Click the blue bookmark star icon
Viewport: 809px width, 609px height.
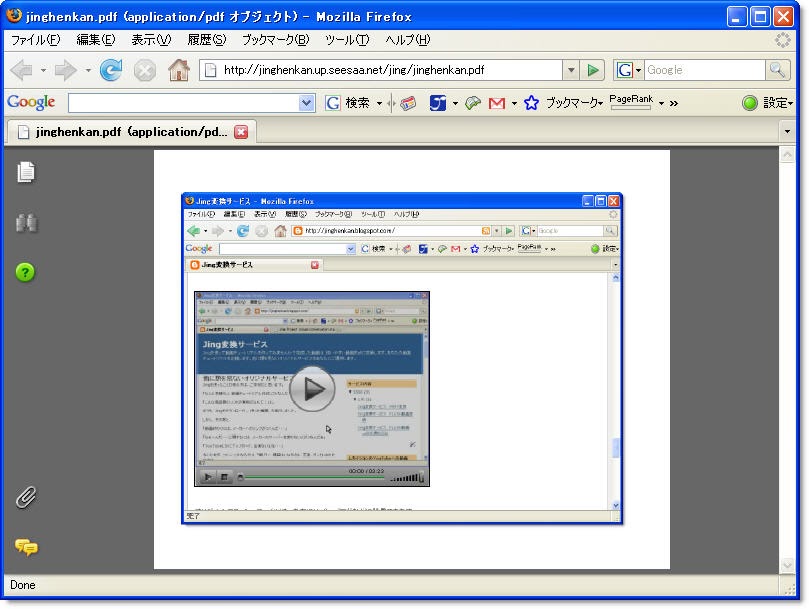pyautogui.click(x=531, y=103)
